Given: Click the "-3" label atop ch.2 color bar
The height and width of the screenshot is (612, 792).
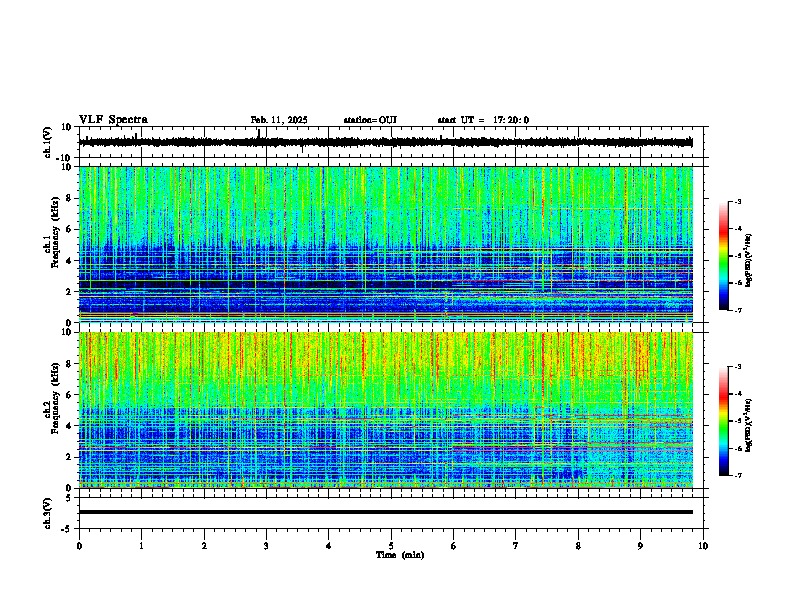Looking at the screenshot, I should (737, 367).
